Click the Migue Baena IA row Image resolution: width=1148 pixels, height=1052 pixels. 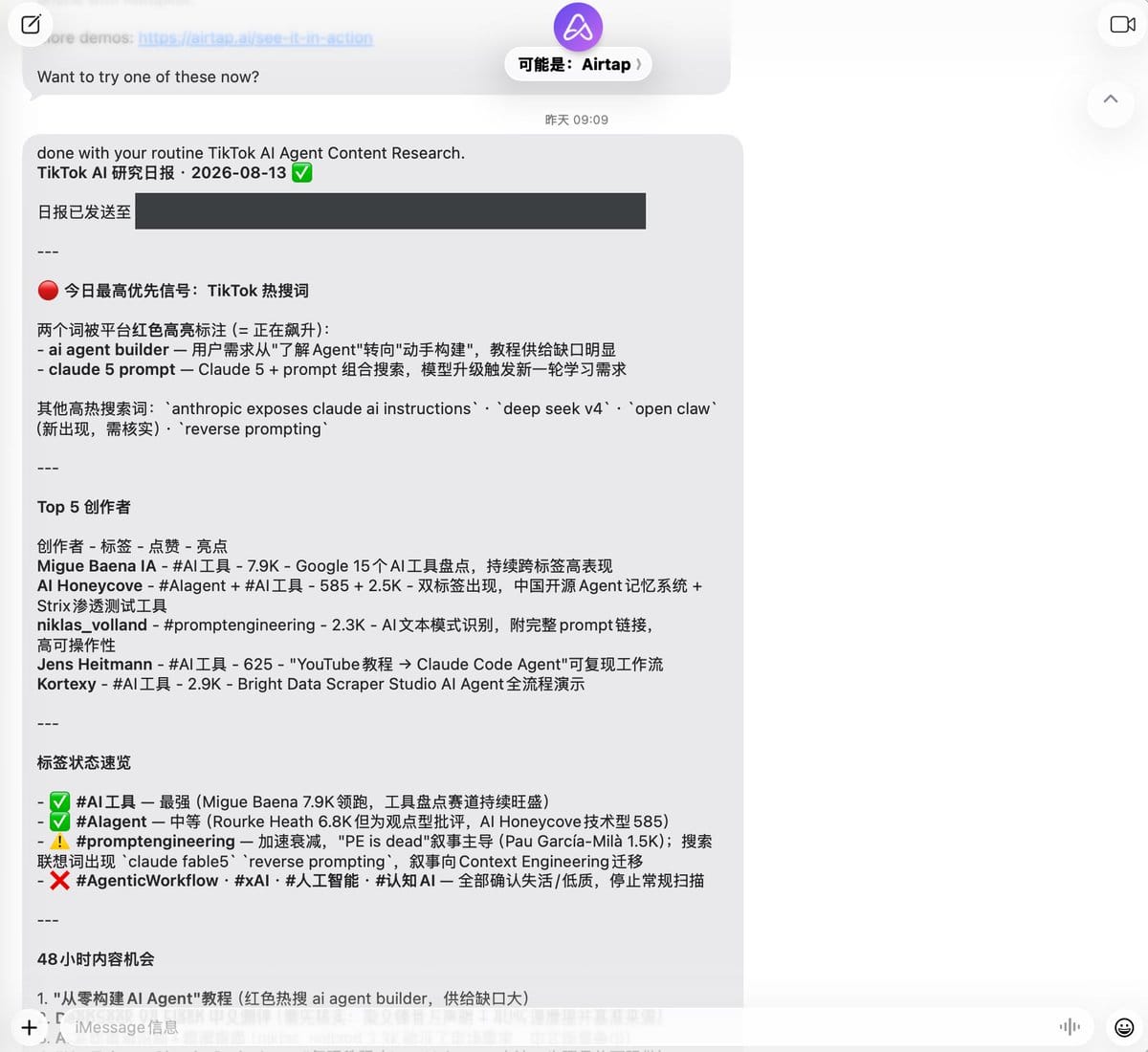(324, 566)
